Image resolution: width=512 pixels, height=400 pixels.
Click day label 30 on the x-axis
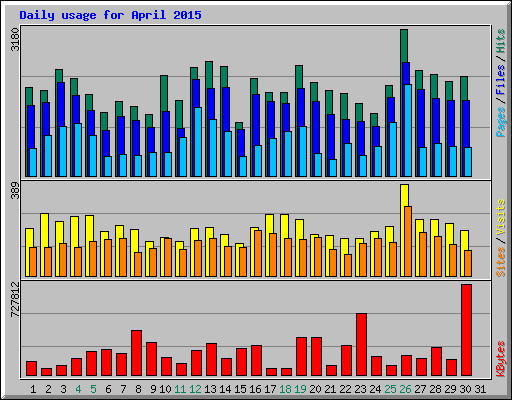465,389
